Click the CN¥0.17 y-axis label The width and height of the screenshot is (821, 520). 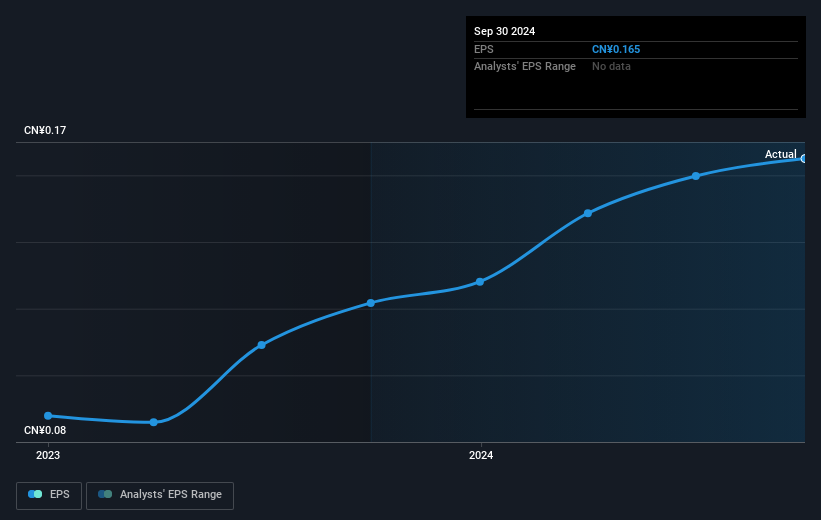(45, 130)
